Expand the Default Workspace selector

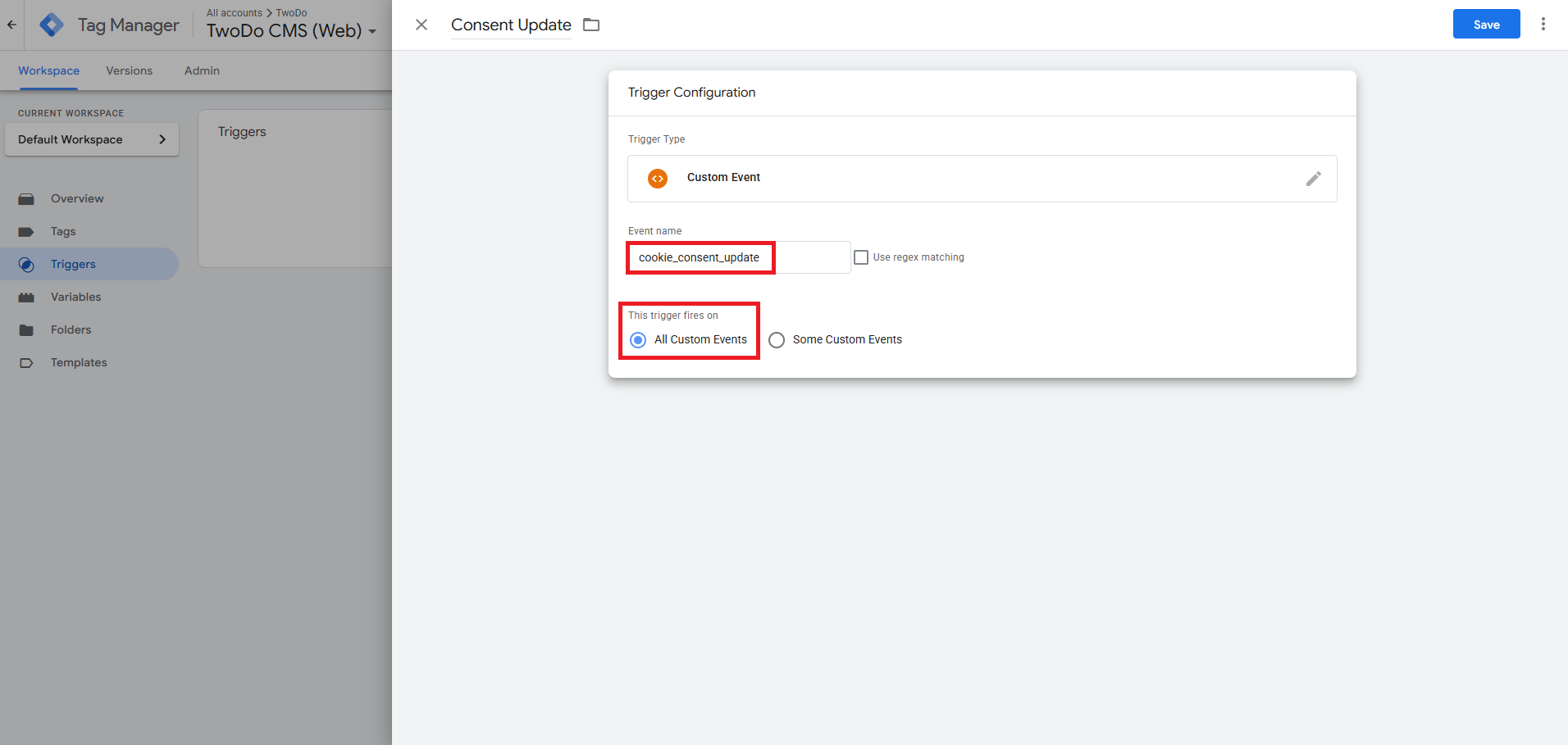point(92,139)
